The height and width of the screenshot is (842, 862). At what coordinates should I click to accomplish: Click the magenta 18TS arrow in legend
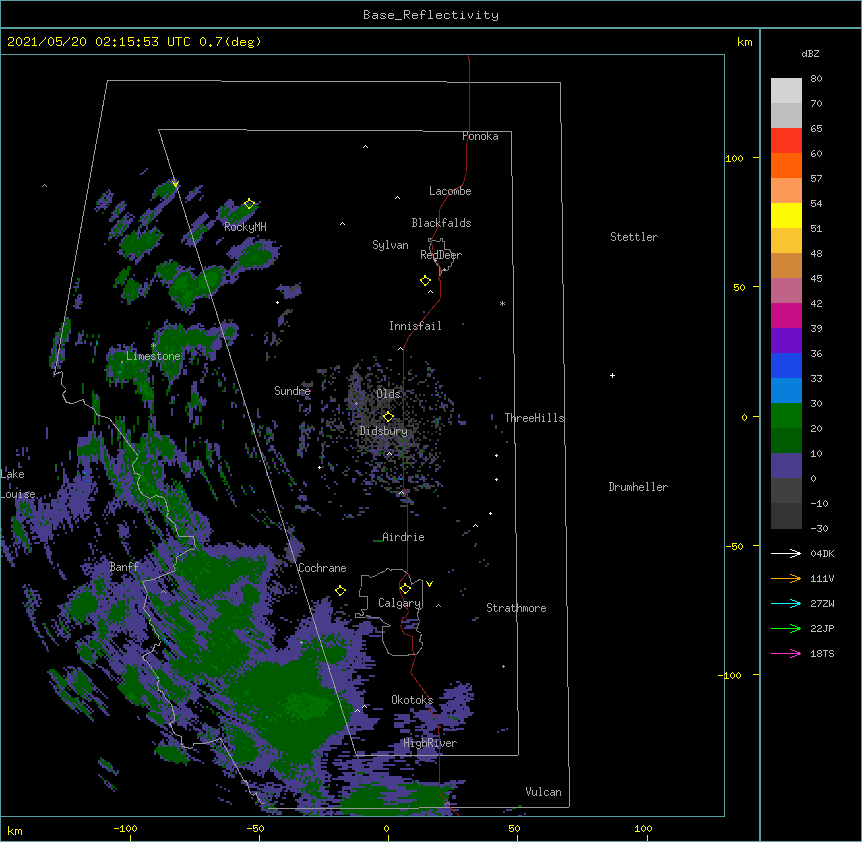tap(786, 653)
